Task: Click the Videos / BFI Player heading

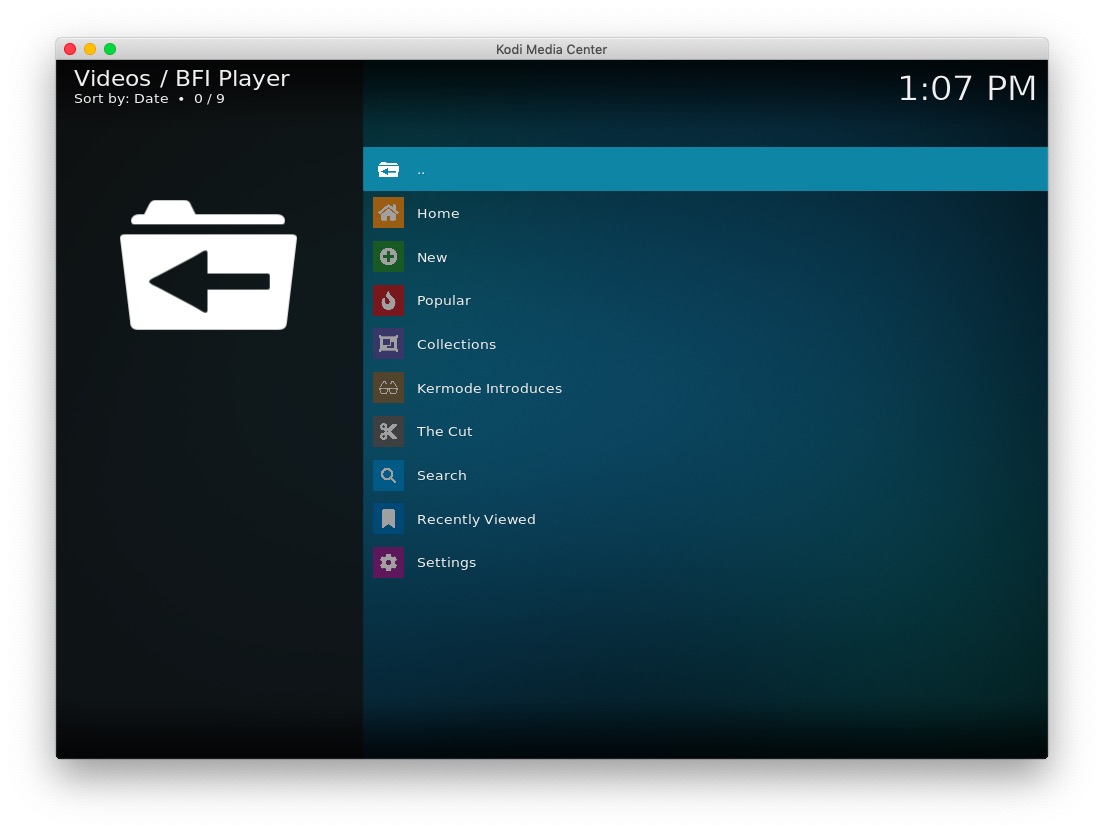Action: pos(182,79)
